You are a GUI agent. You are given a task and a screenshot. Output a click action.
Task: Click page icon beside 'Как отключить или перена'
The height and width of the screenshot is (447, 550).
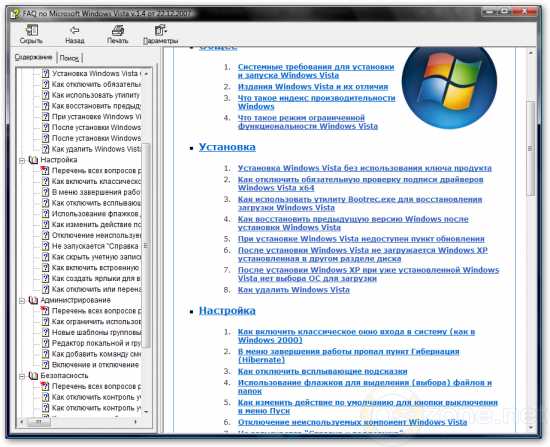coord(46,289)
